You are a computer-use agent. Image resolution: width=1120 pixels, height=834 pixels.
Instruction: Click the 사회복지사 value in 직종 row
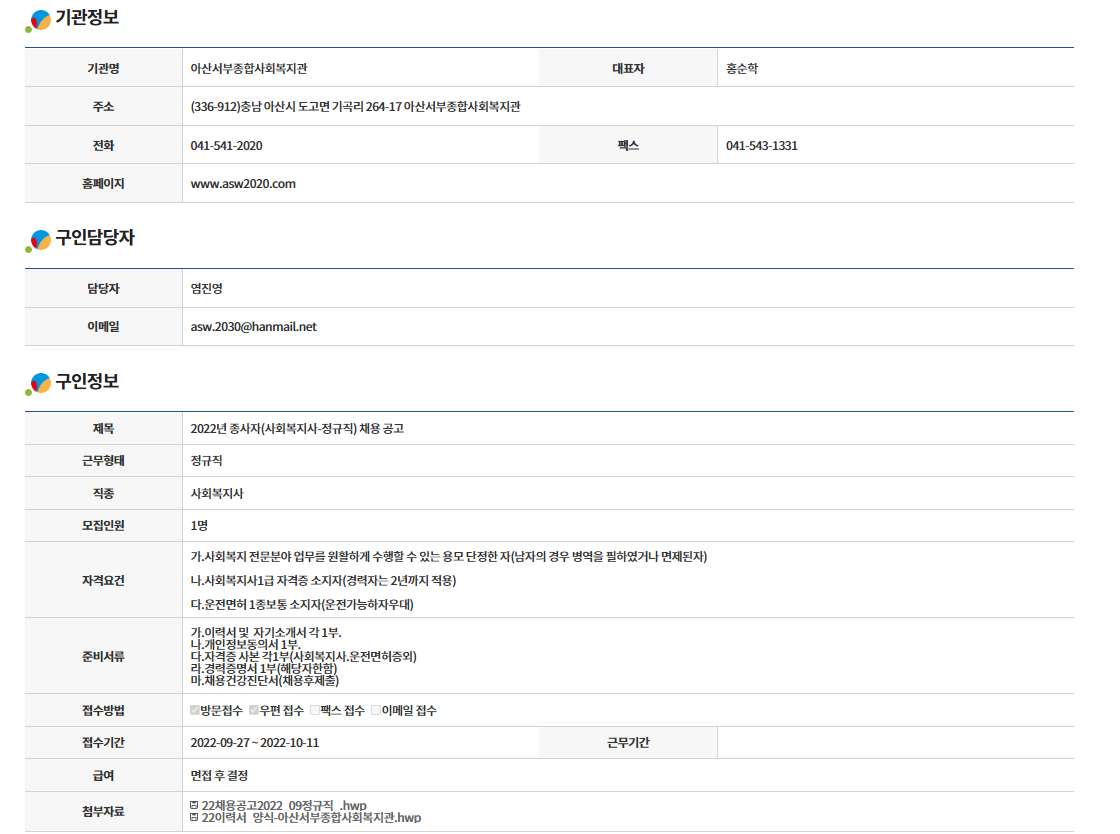[217, 493]
